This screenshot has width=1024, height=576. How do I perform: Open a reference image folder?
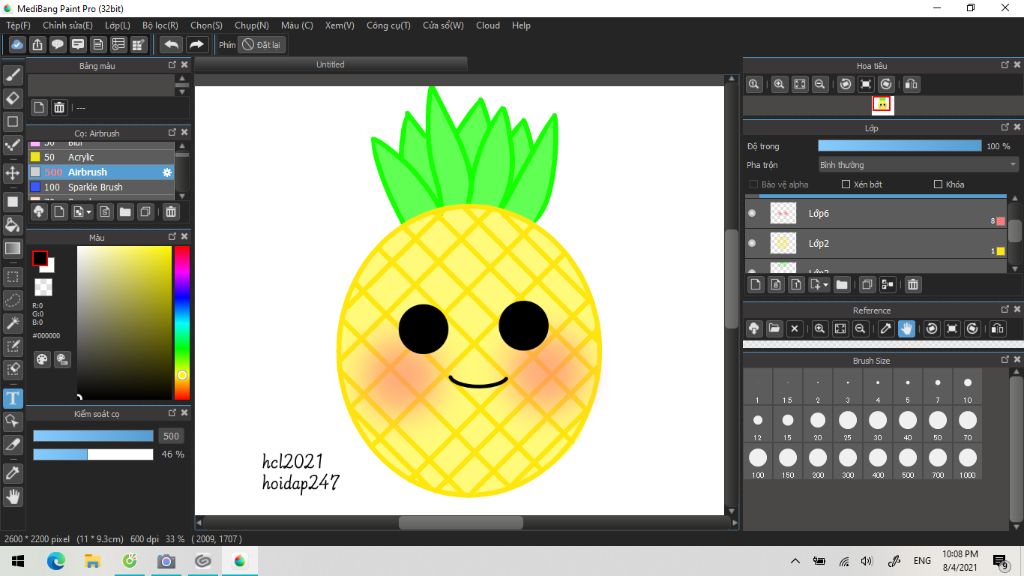click(x=774, y=328)
